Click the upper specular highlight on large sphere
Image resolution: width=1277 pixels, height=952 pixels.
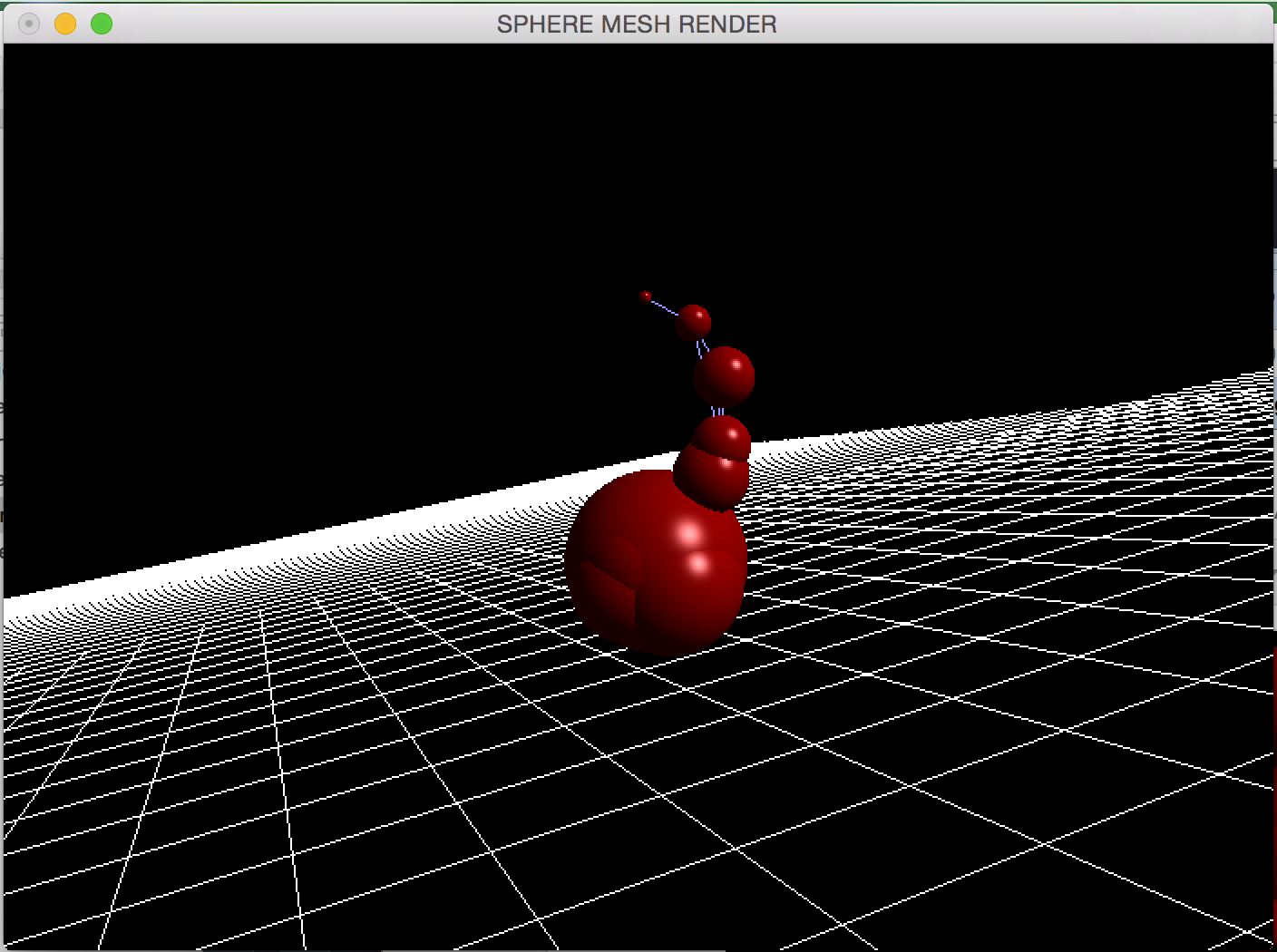tap(688, 535)
